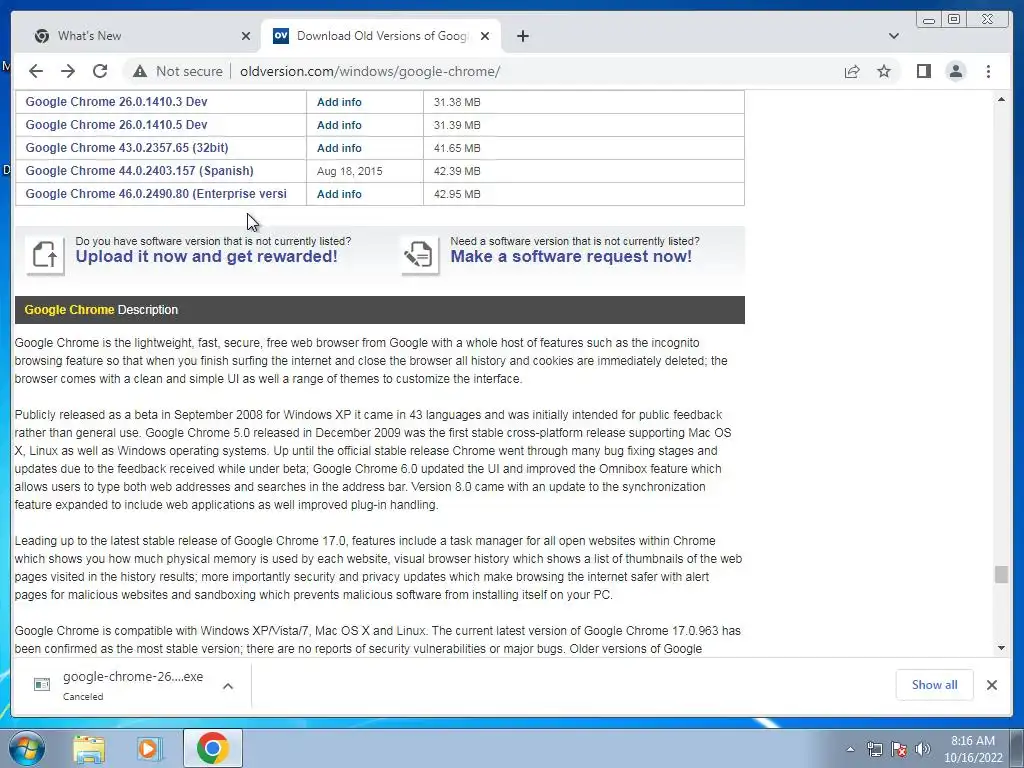This screenshot has width=1024, height=768.
Task: Click Add info for Chrome 46.0.2490.80
Action: pos(339,194)
